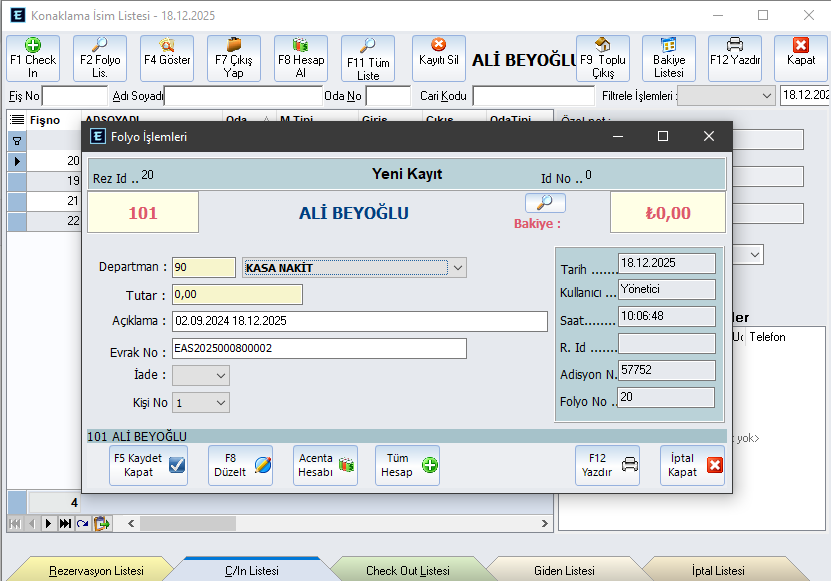Screen dimensions: 831x581
Task: Click F12 Yazdır in folio dialog
Action: point(610,466)
